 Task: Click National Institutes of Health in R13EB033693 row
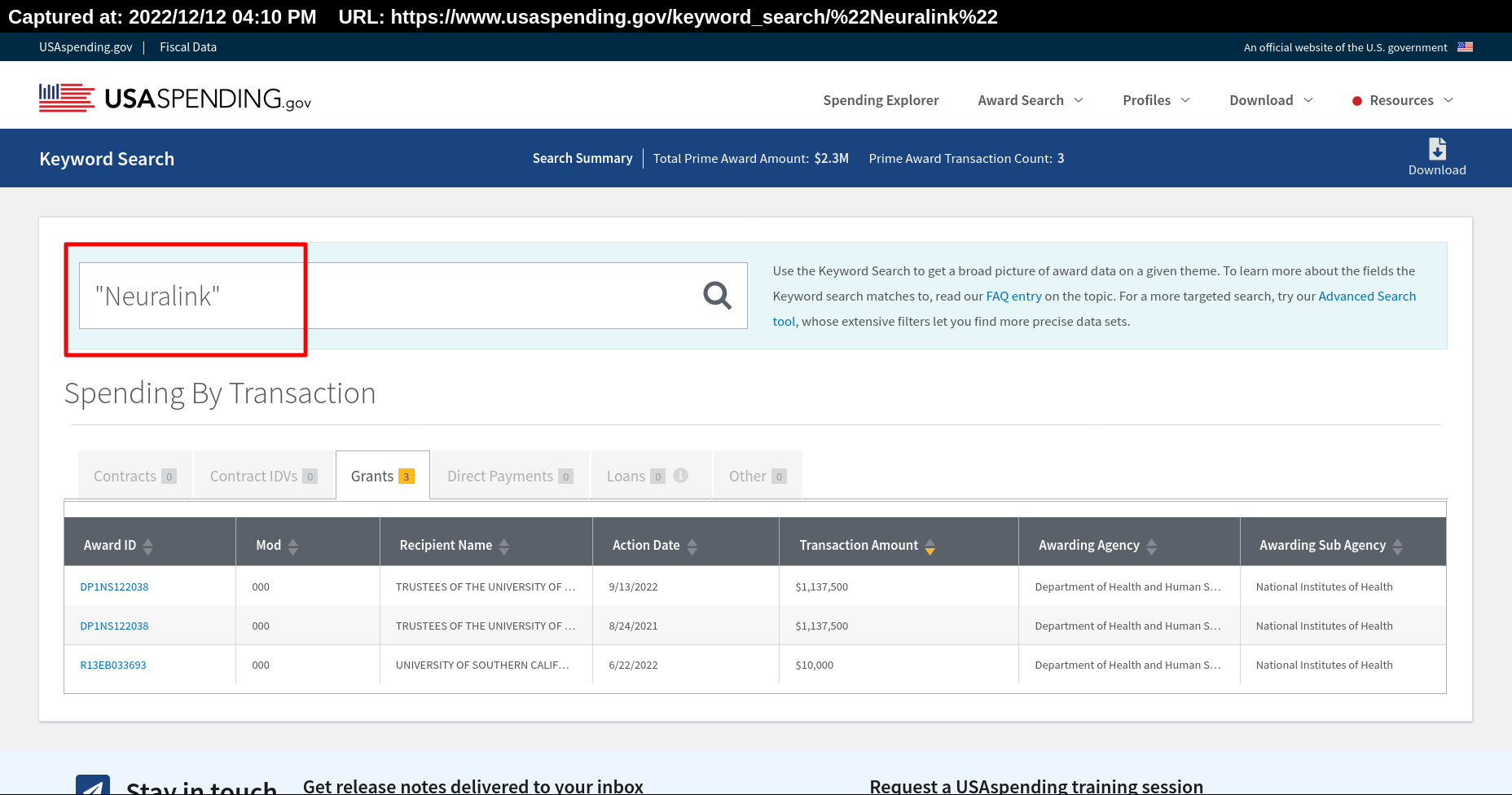pyautogui.click(x=1324, y=665)
